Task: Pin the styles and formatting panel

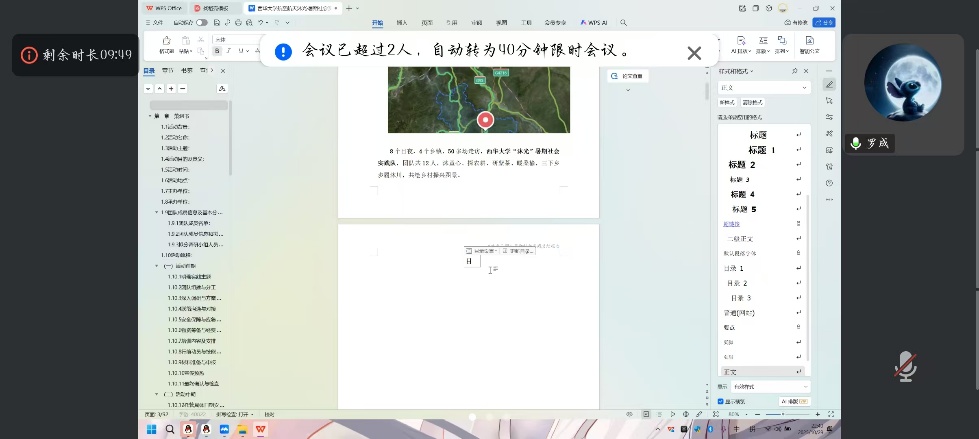Action: coord(795,71)
